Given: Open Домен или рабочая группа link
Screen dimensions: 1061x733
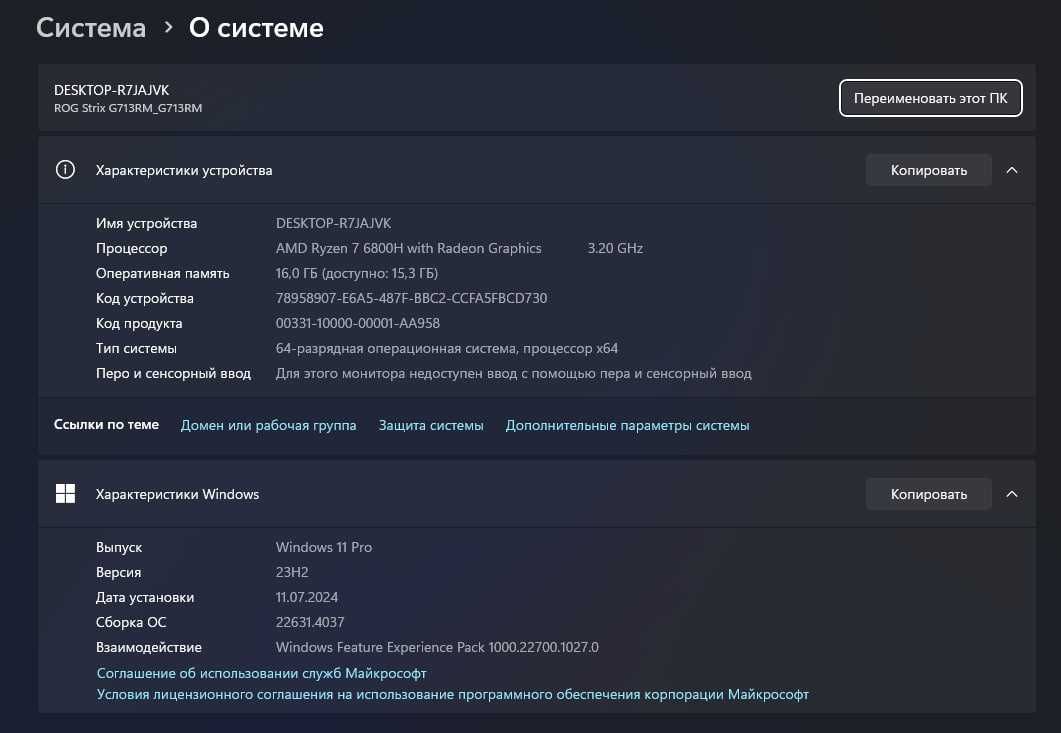Looking at the screenshot, I should 269,425.
